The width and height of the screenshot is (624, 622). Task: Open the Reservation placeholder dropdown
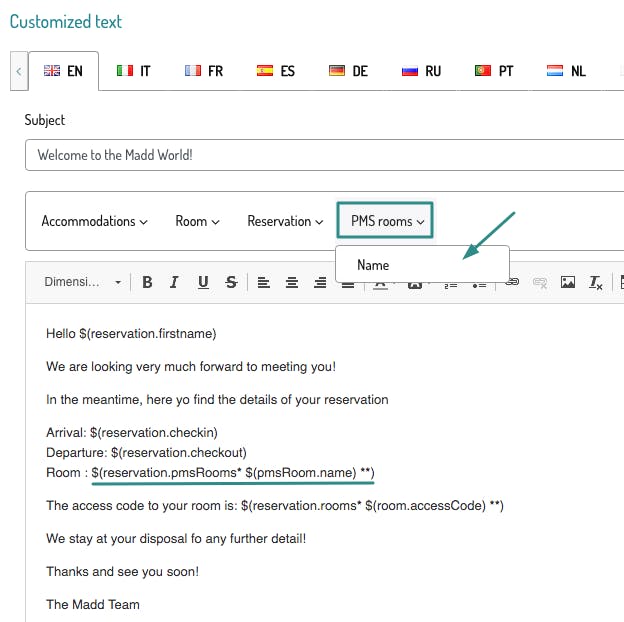pyautogui.click(x=285, y=221)
